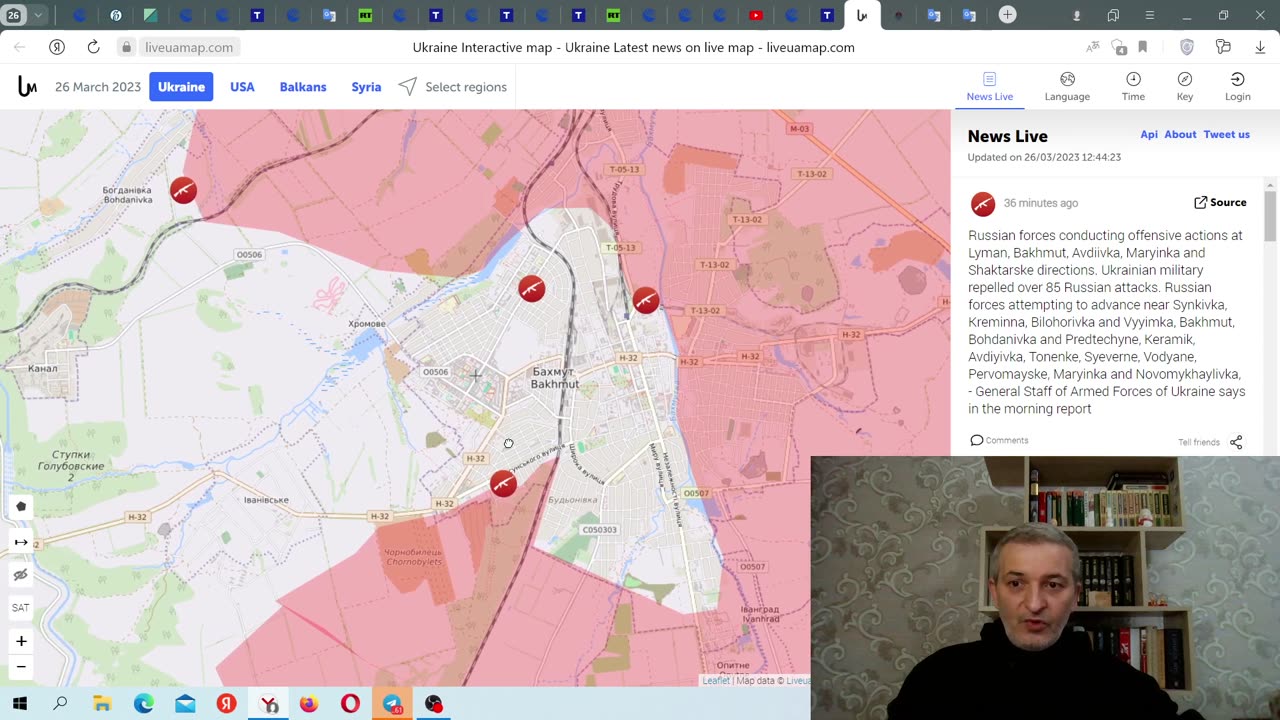The height and width of the screenshot is (720, 1280).
Task: Open Windows taskbar search
Action: tap(60, 704)
